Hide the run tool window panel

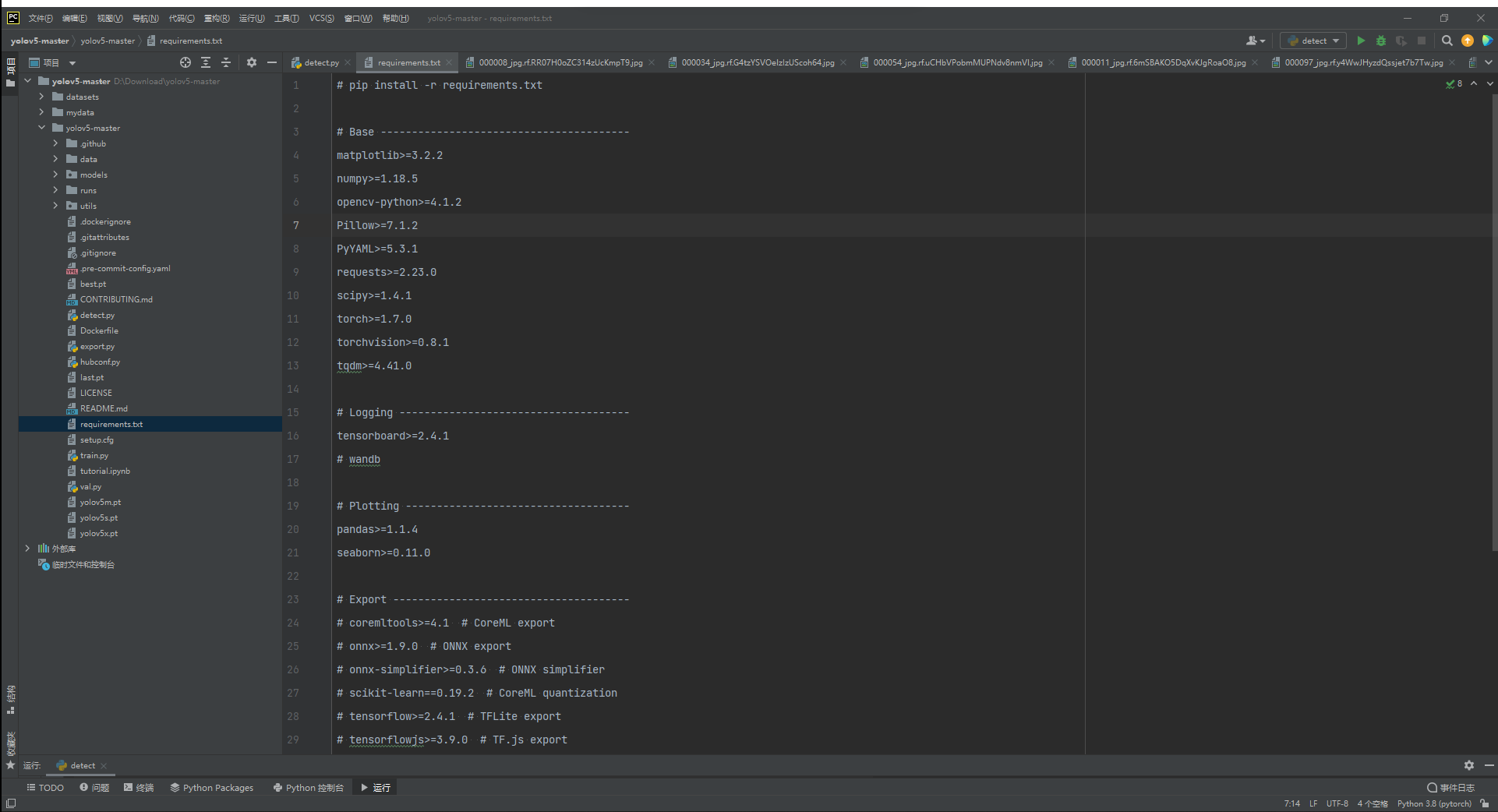pyautogui.click(x=1489, y=765)
